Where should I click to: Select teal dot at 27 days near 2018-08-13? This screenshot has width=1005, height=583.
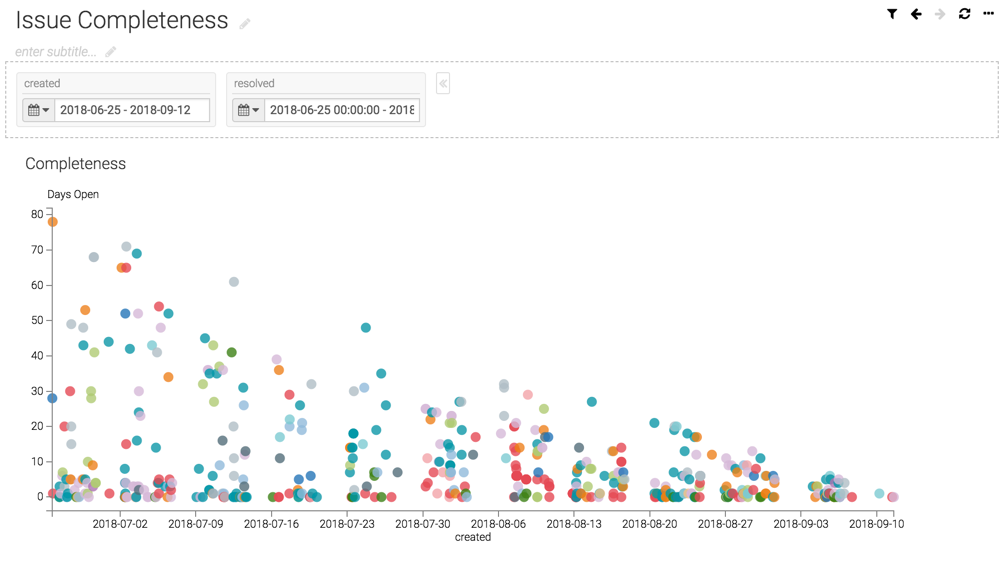(592, 402)
